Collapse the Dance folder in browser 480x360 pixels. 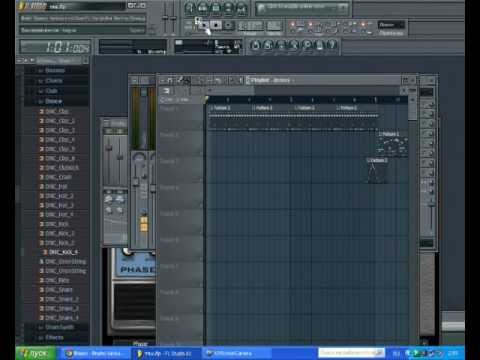(x=53, y=101)
